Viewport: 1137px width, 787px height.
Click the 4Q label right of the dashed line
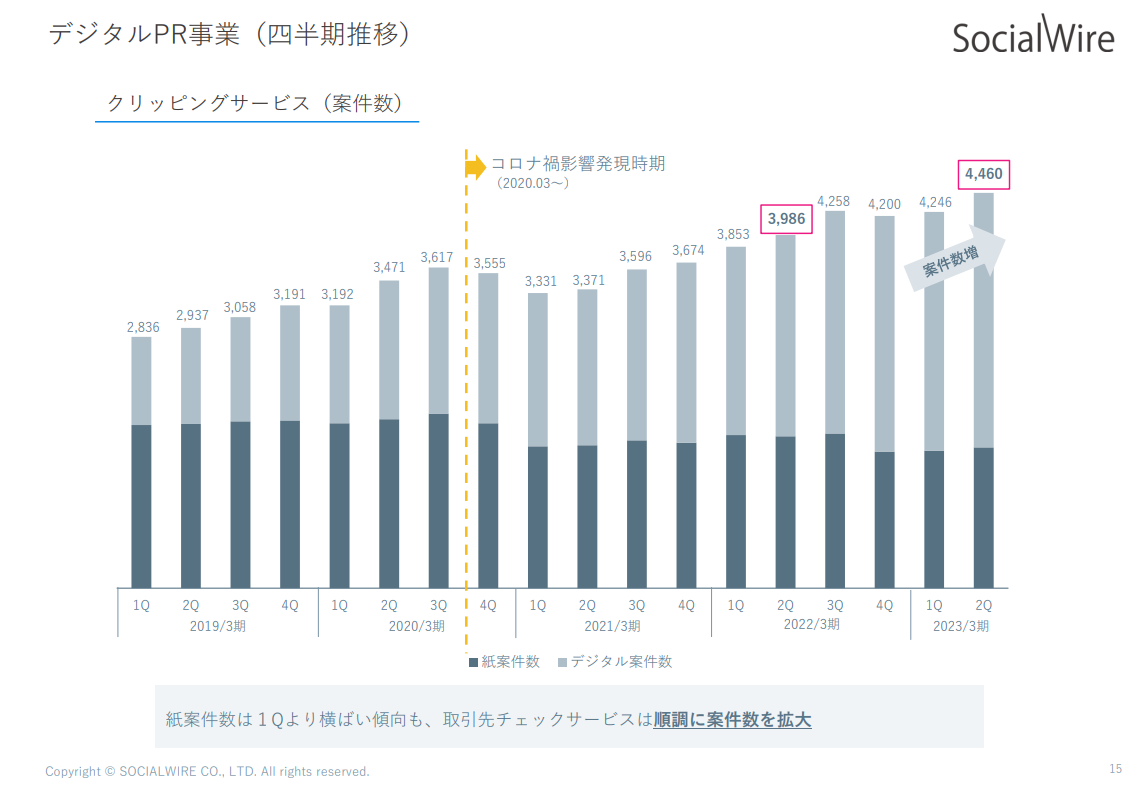[x=488, y=605]
